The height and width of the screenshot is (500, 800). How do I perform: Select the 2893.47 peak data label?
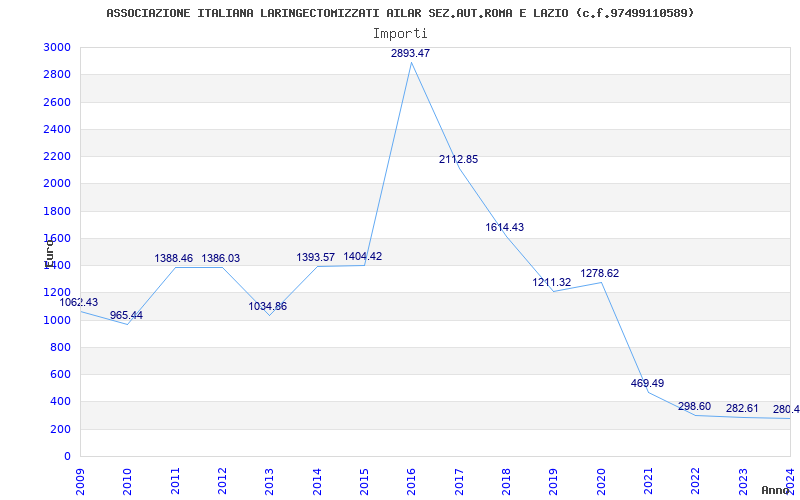coord(410,53)
